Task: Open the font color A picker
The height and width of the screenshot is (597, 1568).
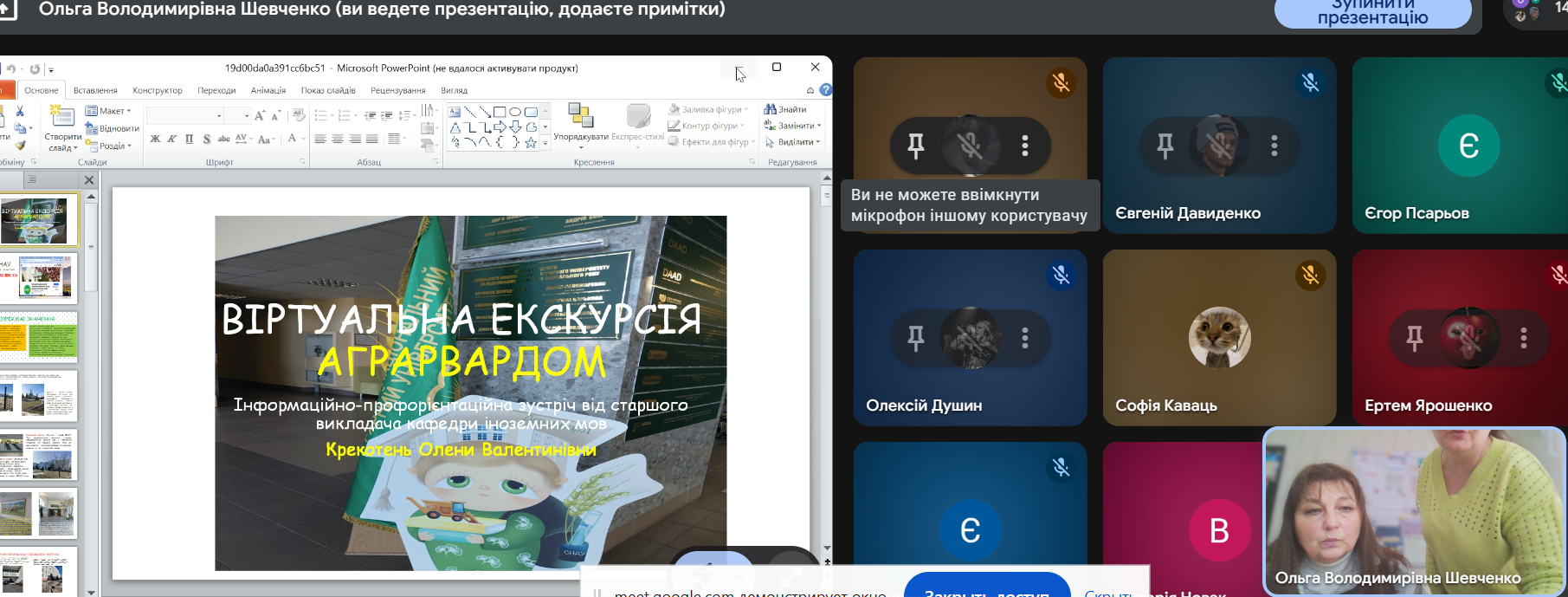Action: 292,139
